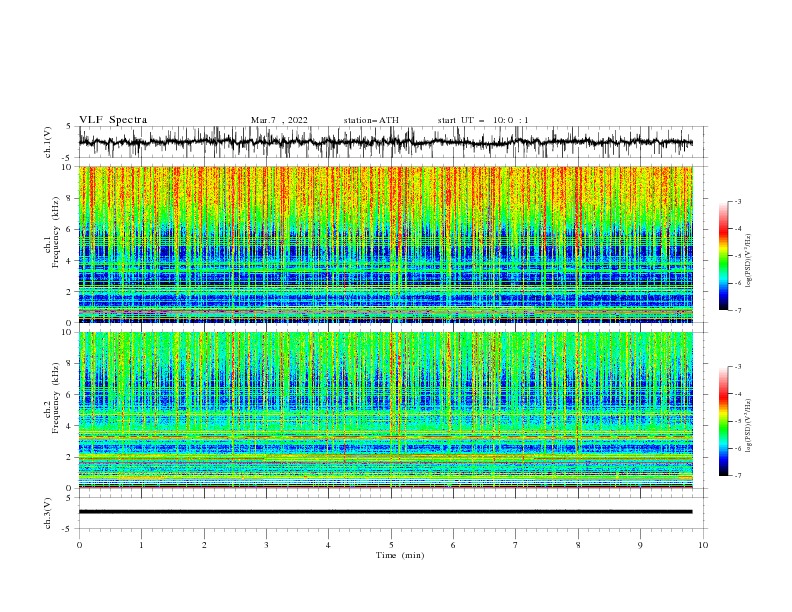Click time axis tick label "5"
This screenshot has height=612, width=792.
point(391,545)
